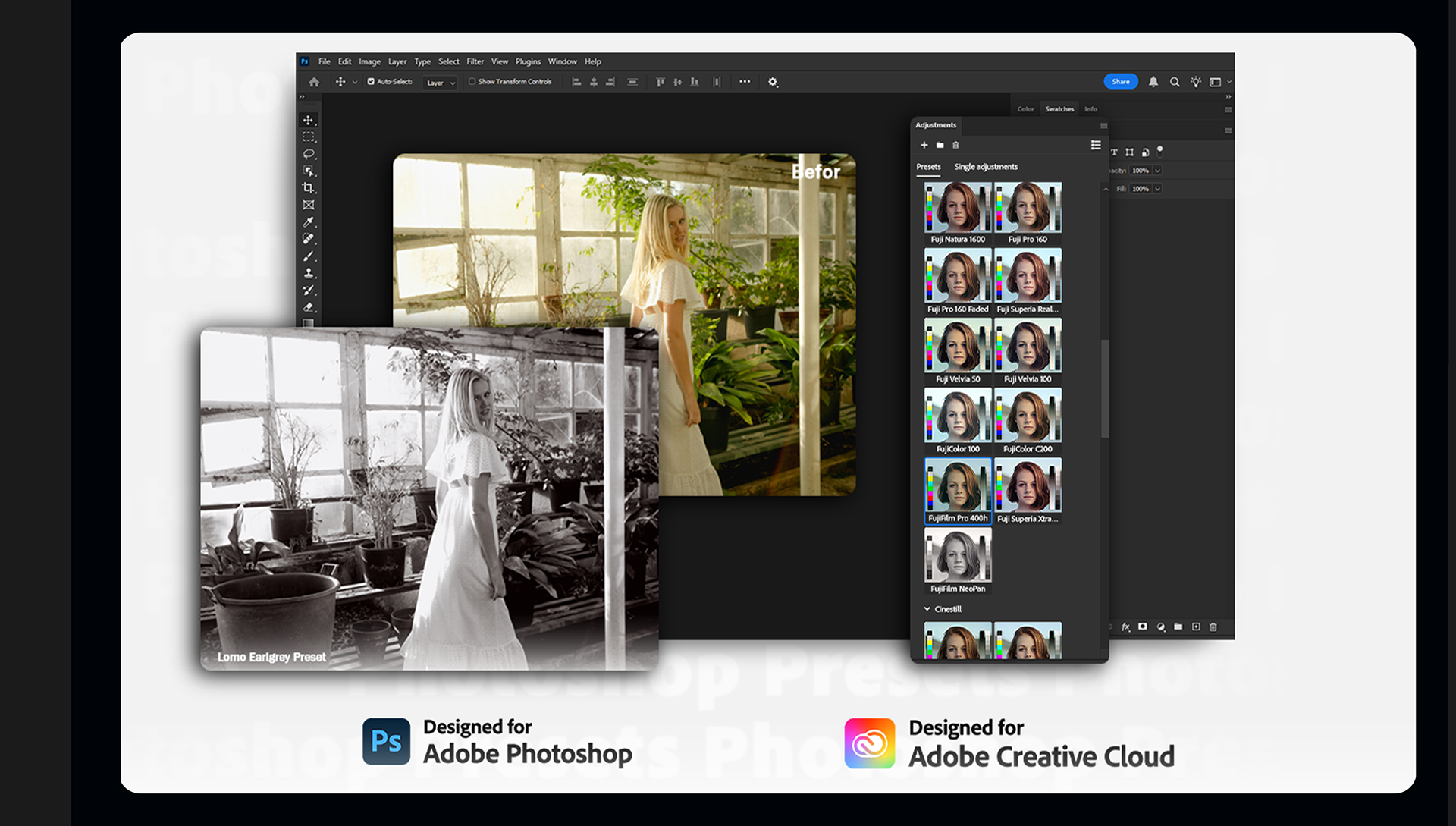This screenshot has height=826, width=1456.
Task: Expand the left toolbar double-arrow
Action: (x=302, y=96)
